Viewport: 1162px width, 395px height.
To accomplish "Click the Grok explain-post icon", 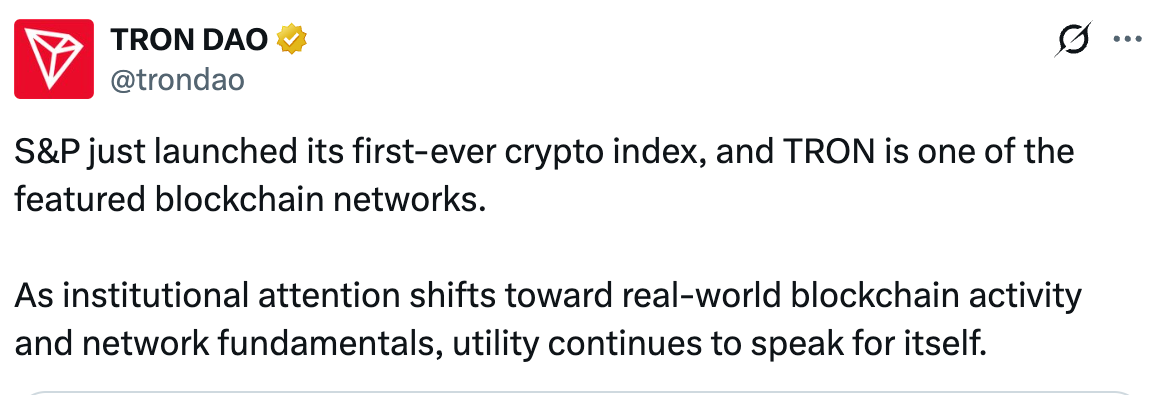I will click(1073, 40).
